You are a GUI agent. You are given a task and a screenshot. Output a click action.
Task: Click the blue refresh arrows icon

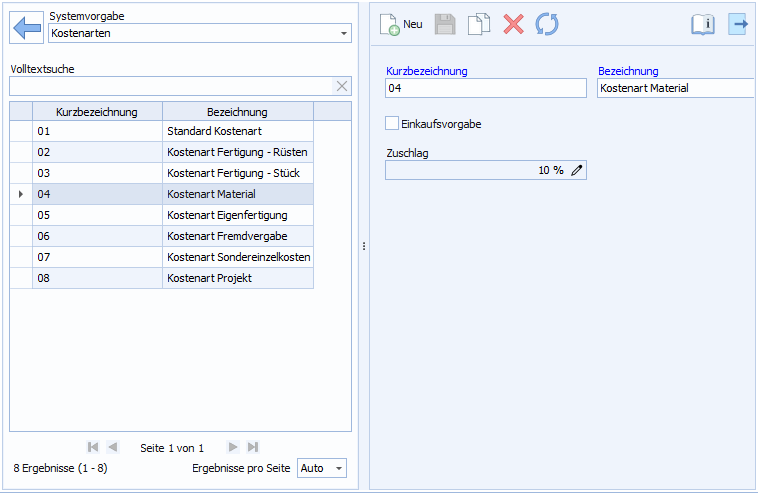coord(547,24)
